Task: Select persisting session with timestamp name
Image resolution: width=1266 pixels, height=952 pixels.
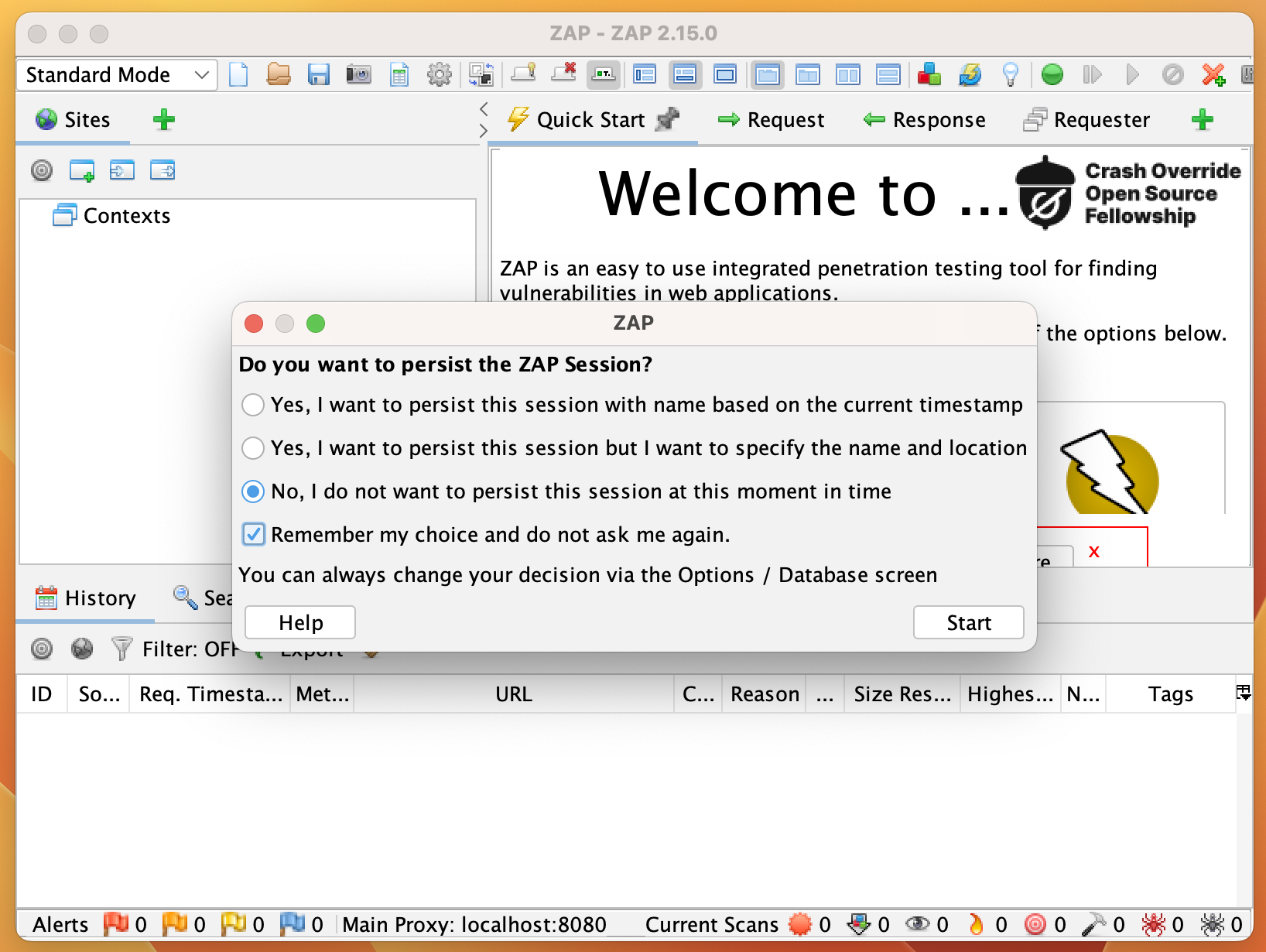Action: tap(252, 404)
